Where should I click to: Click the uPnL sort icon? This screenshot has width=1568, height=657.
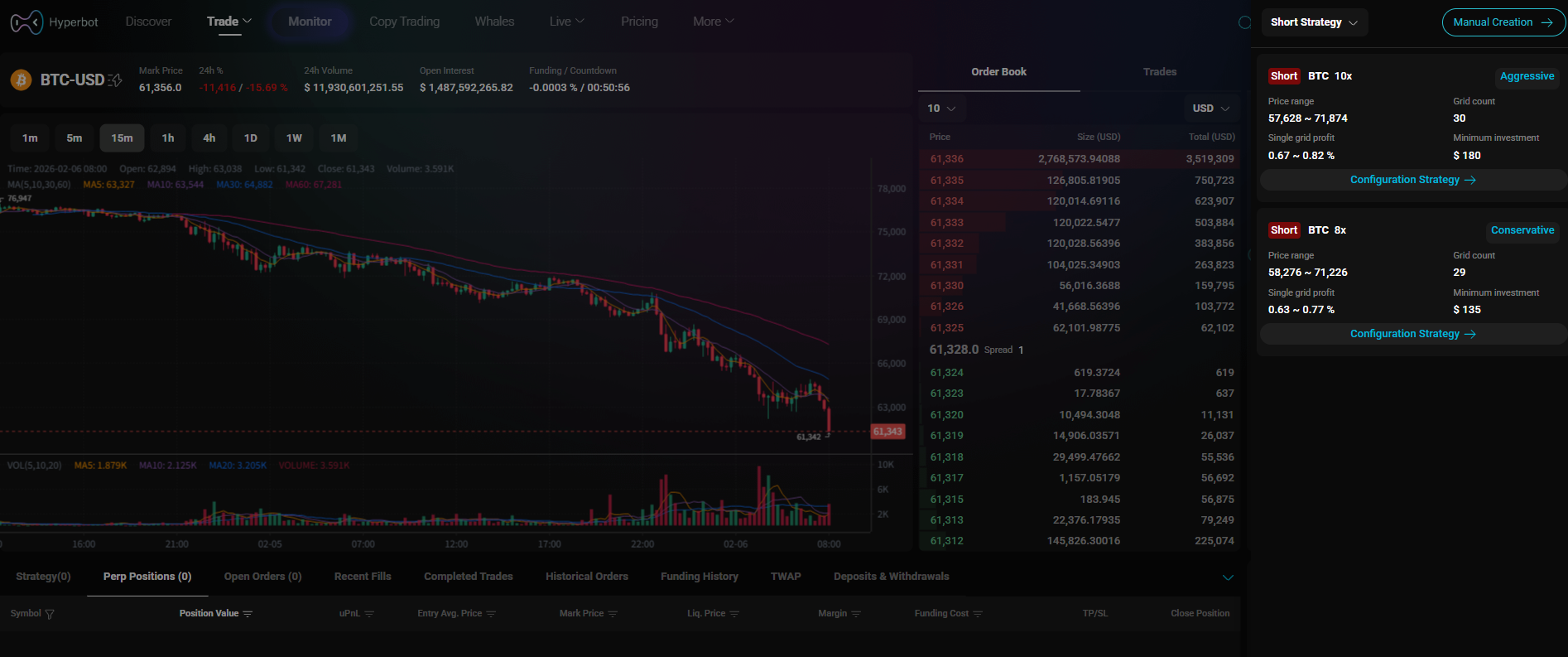(369, 614)
